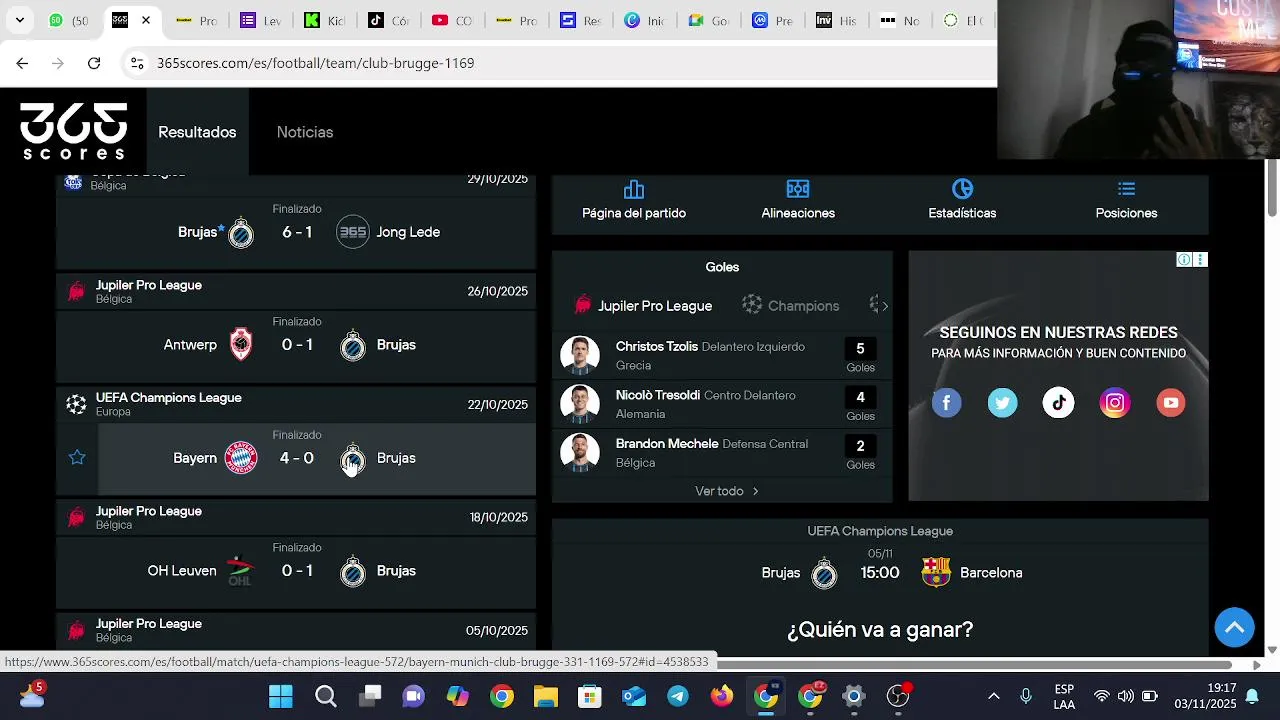This screenshot has width=1280, height=720.
Task: Follow the ad's Twitter icon
Action: [x=1002, y=403]
